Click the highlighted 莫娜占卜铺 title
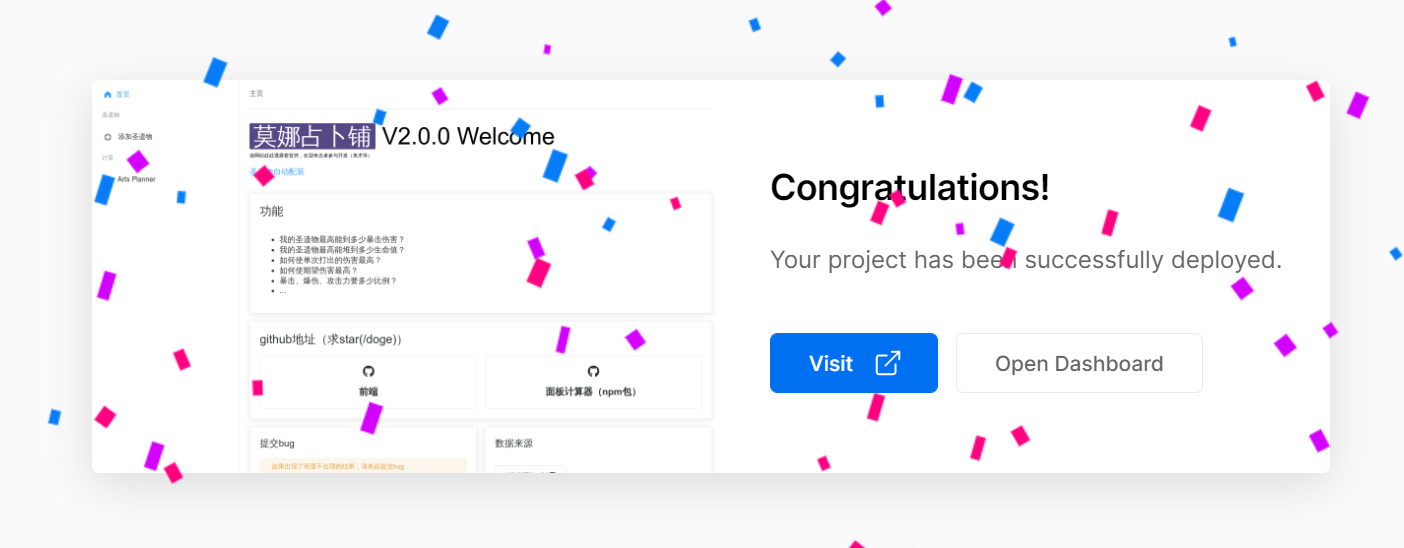 pyautogui.click(x=313, y=136)
